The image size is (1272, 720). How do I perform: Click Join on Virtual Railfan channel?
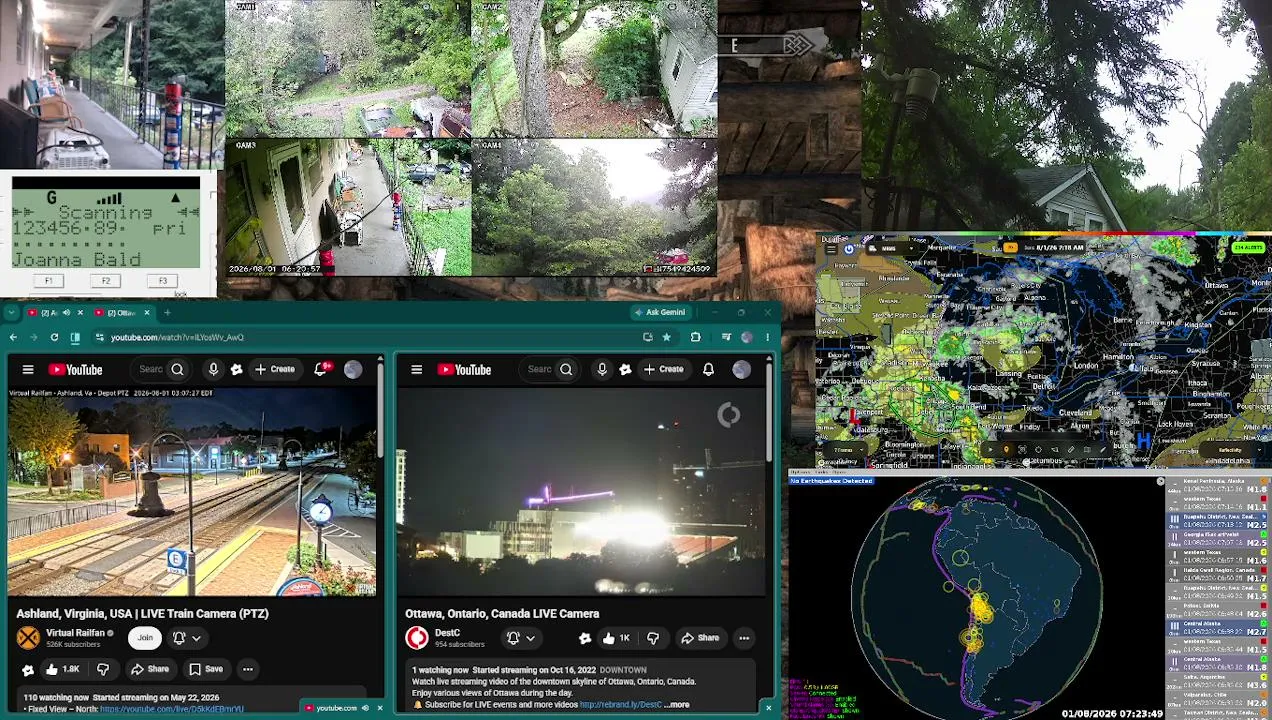pos(145,638)
